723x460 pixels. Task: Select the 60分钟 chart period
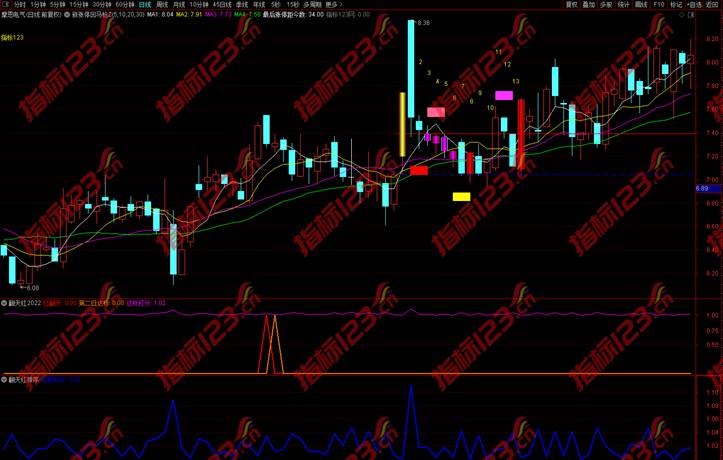tap(125, 4)
